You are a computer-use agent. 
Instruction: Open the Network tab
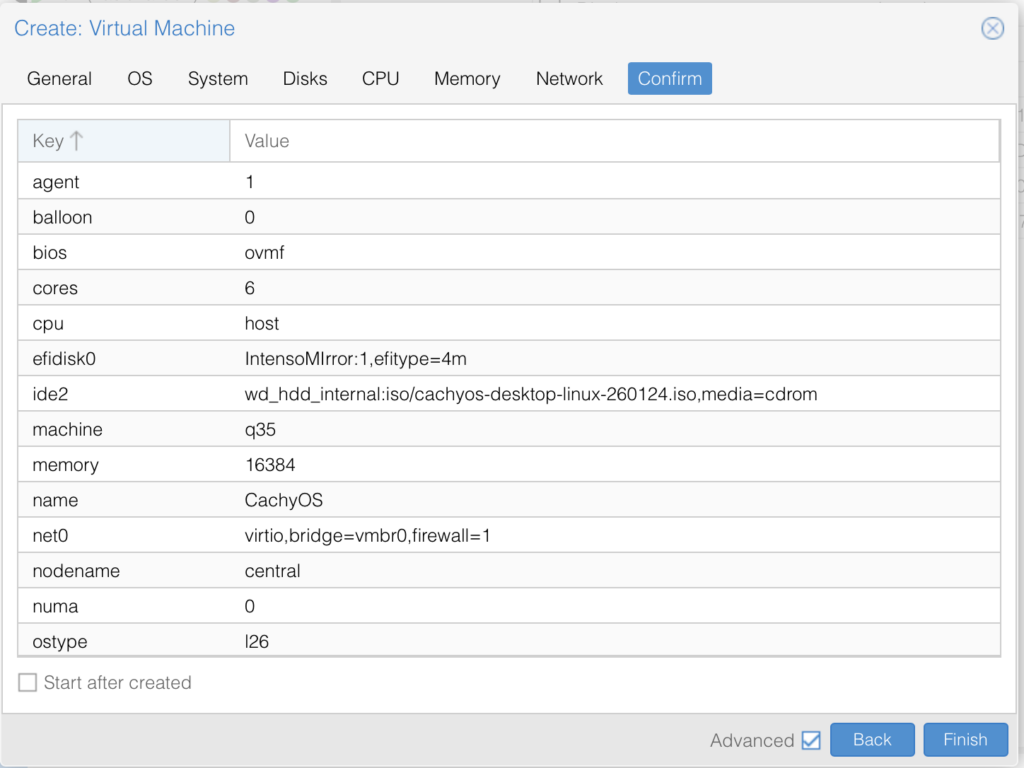tap(569, 79)
